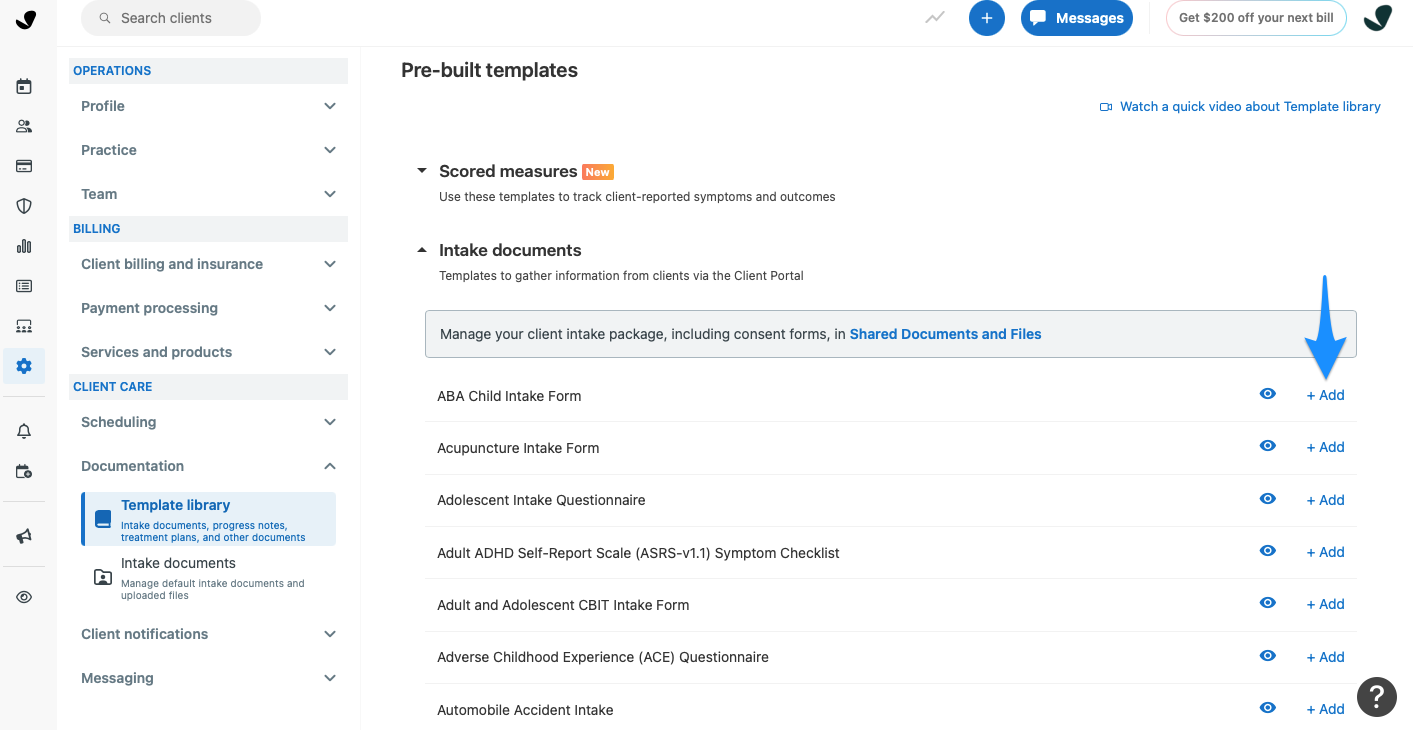Add the Automobile Accident Intake template
Image resolution: width=1413 pixels, height=730 pixels.
click(x=1325, y=708)
